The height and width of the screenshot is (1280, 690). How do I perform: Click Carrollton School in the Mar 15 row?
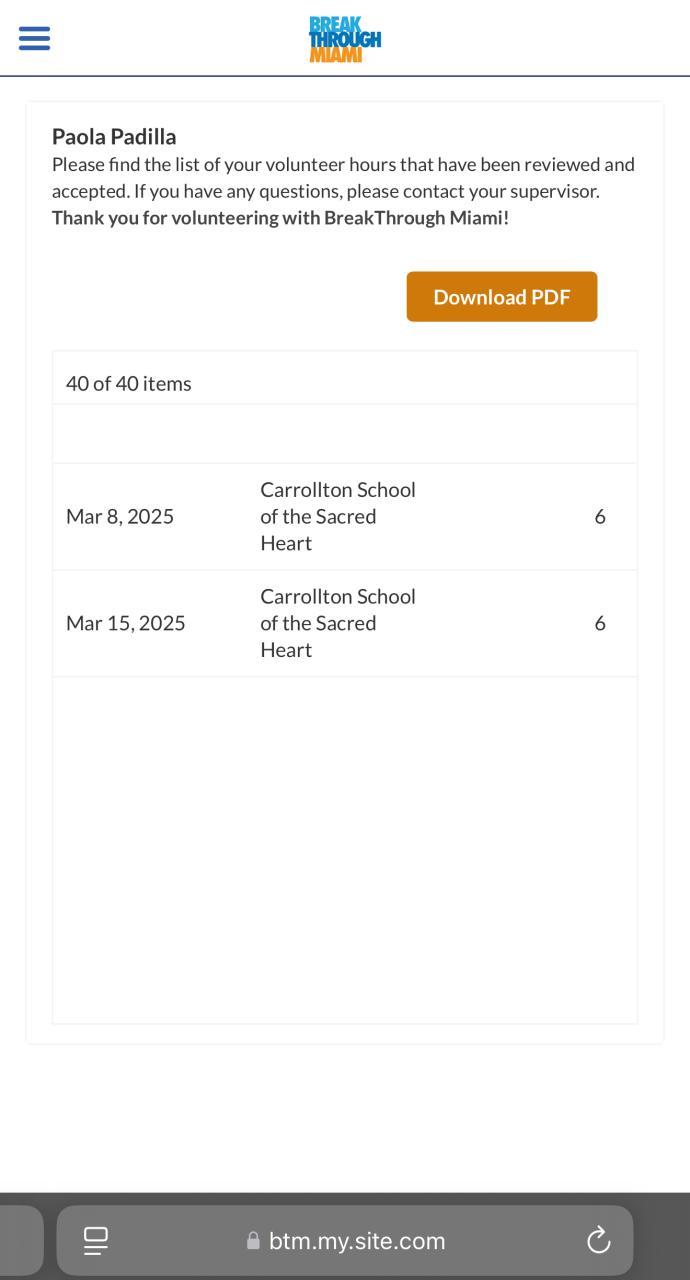tap(338, 623)
